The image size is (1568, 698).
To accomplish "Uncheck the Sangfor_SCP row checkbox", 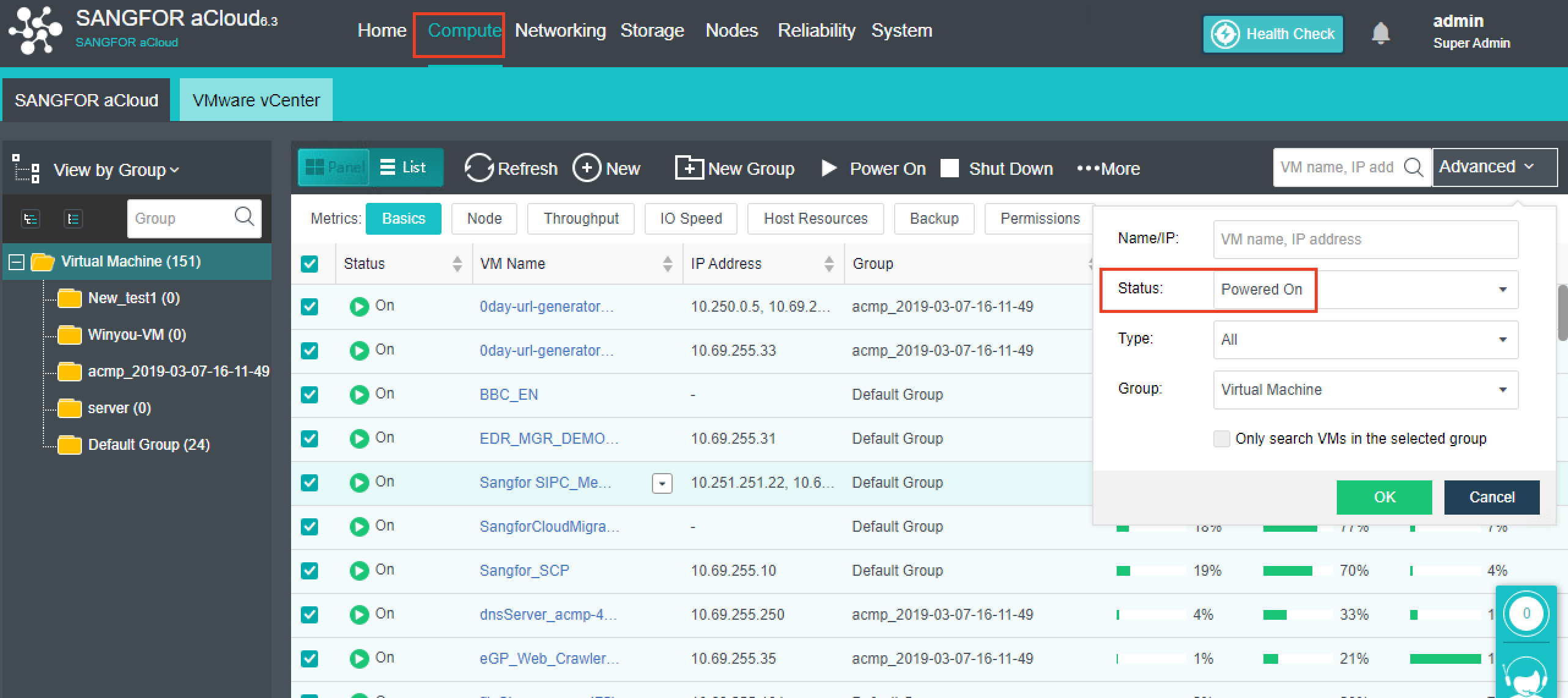I will point(309,570).
